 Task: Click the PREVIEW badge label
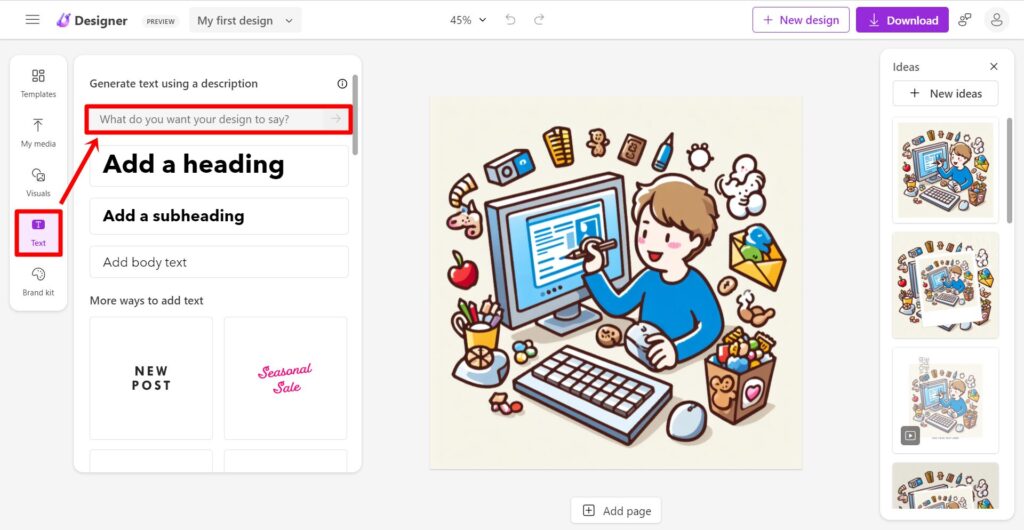click(x=161, y=21)
